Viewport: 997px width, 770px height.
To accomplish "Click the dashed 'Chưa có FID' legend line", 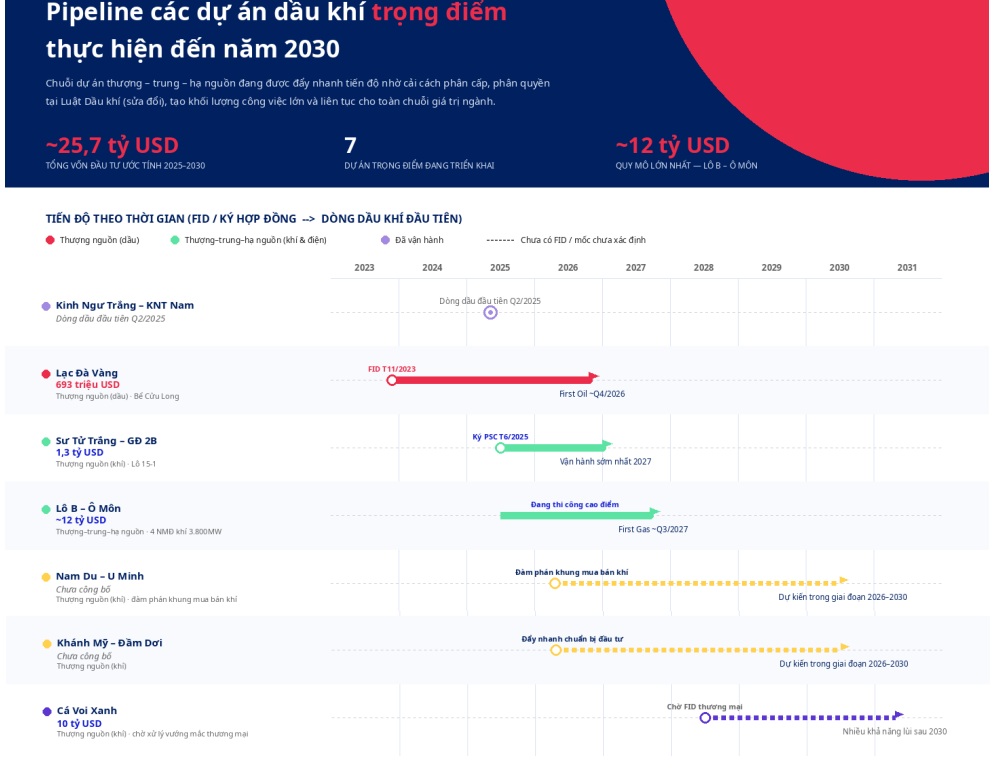I will [x=500, y=240].
